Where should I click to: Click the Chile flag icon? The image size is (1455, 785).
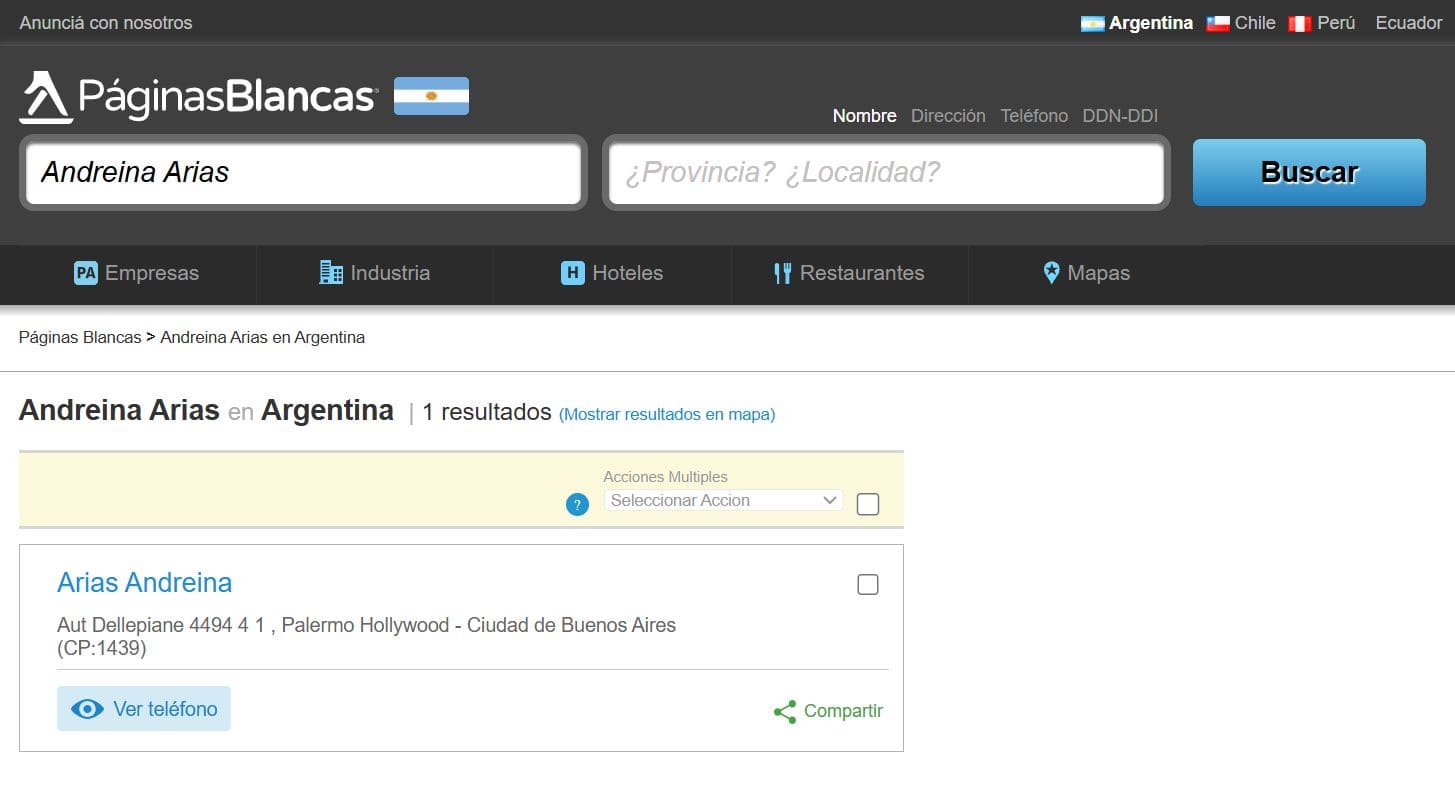click(1217, 23)
